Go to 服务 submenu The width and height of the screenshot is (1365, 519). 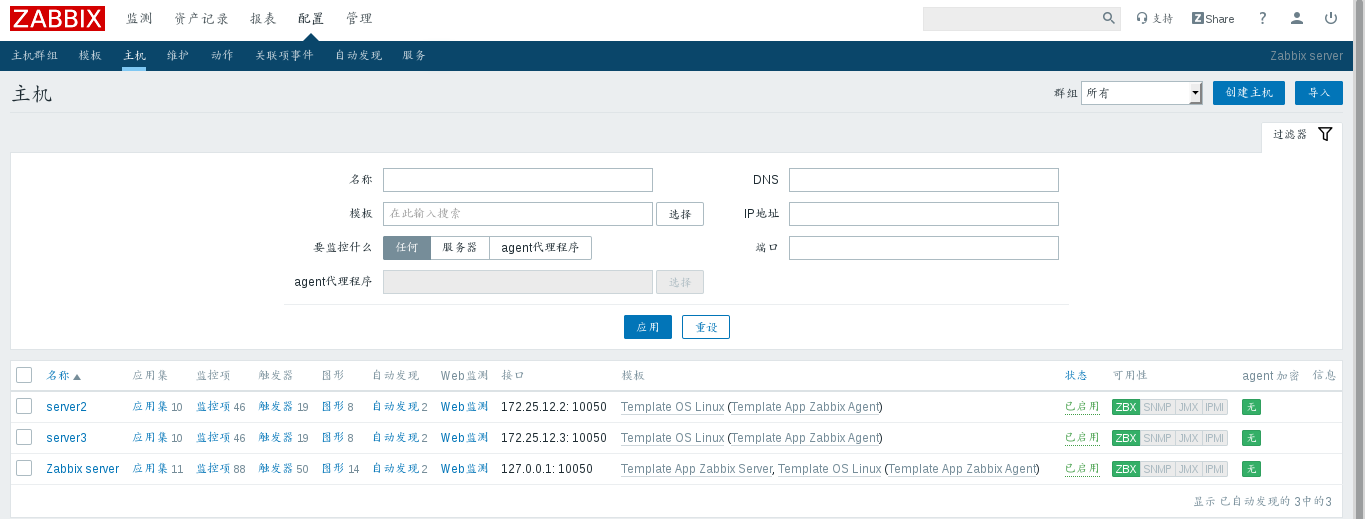point(414,56)
